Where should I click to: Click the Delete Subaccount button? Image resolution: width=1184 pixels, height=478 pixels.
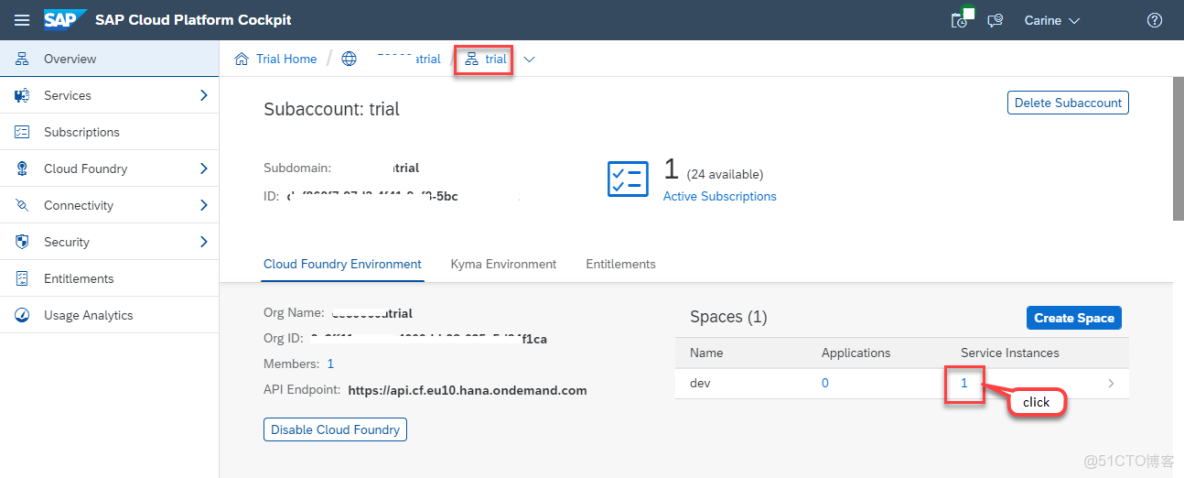[1068, 103]
